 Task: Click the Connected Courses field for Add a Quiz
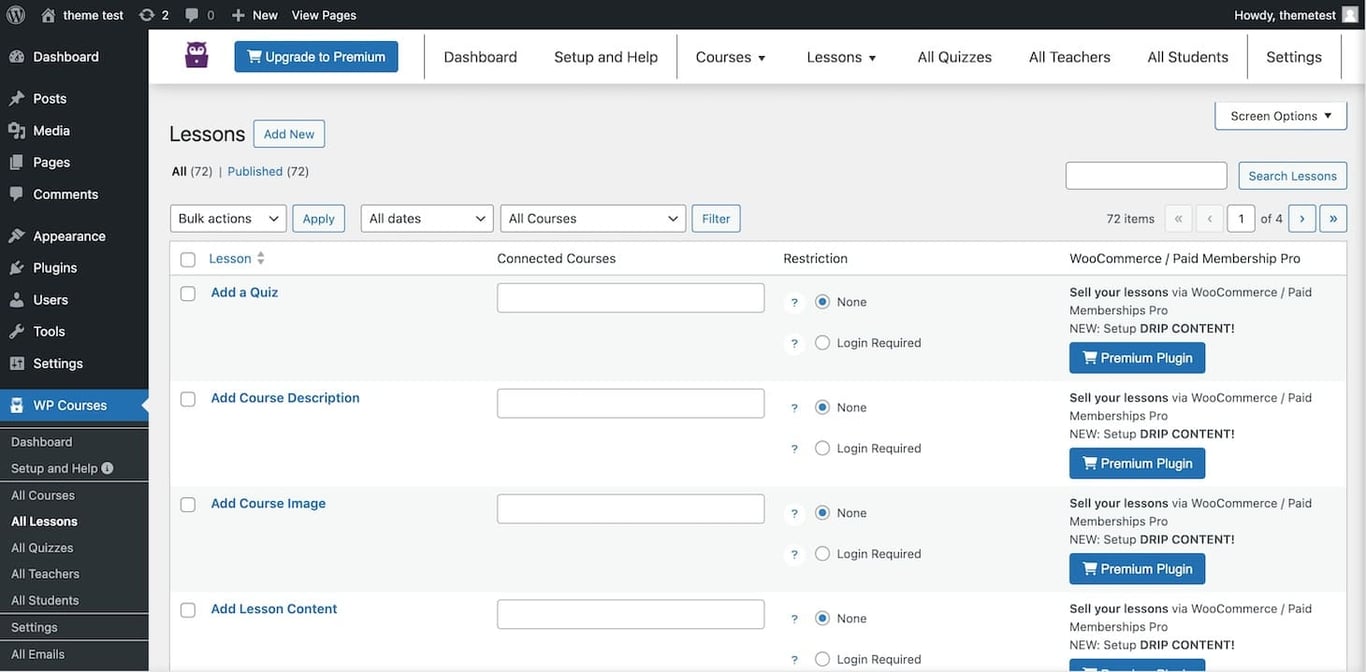[x=630, y=297]
